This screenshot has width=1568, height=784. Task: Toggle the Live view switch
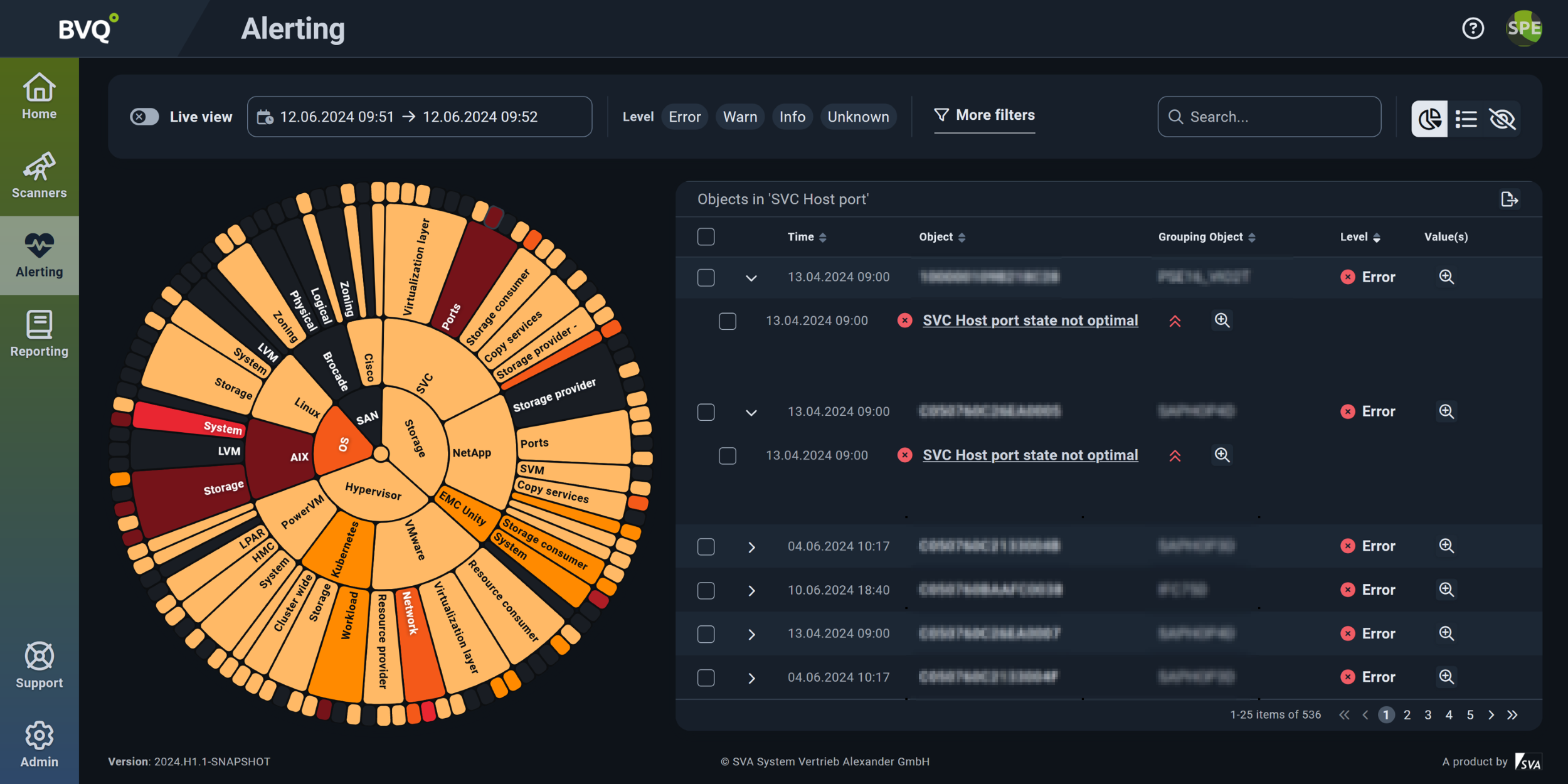(x=144, y=117)
